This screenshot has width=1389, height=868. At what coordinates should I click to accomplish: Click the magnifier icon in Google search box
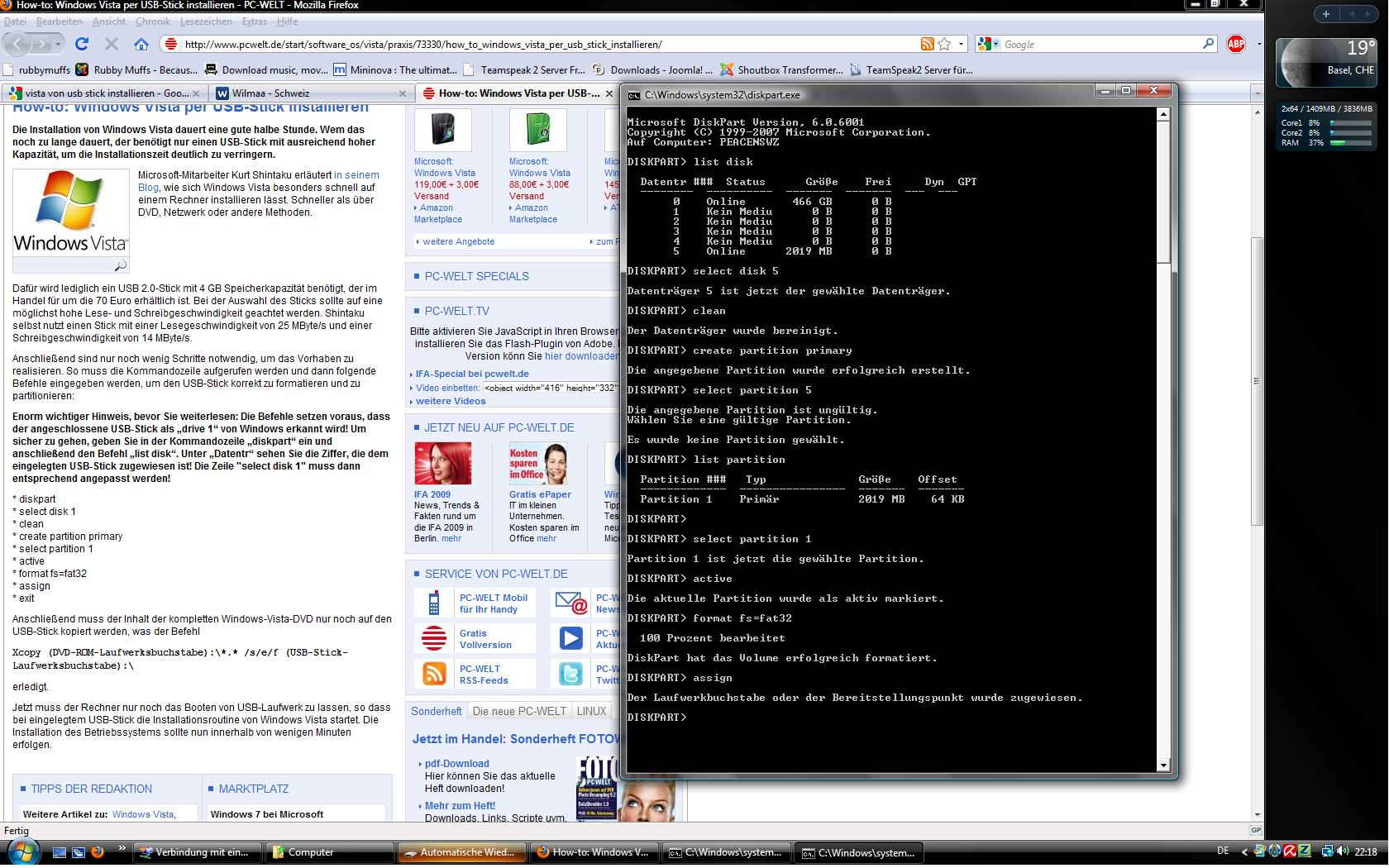point(1208,44)
